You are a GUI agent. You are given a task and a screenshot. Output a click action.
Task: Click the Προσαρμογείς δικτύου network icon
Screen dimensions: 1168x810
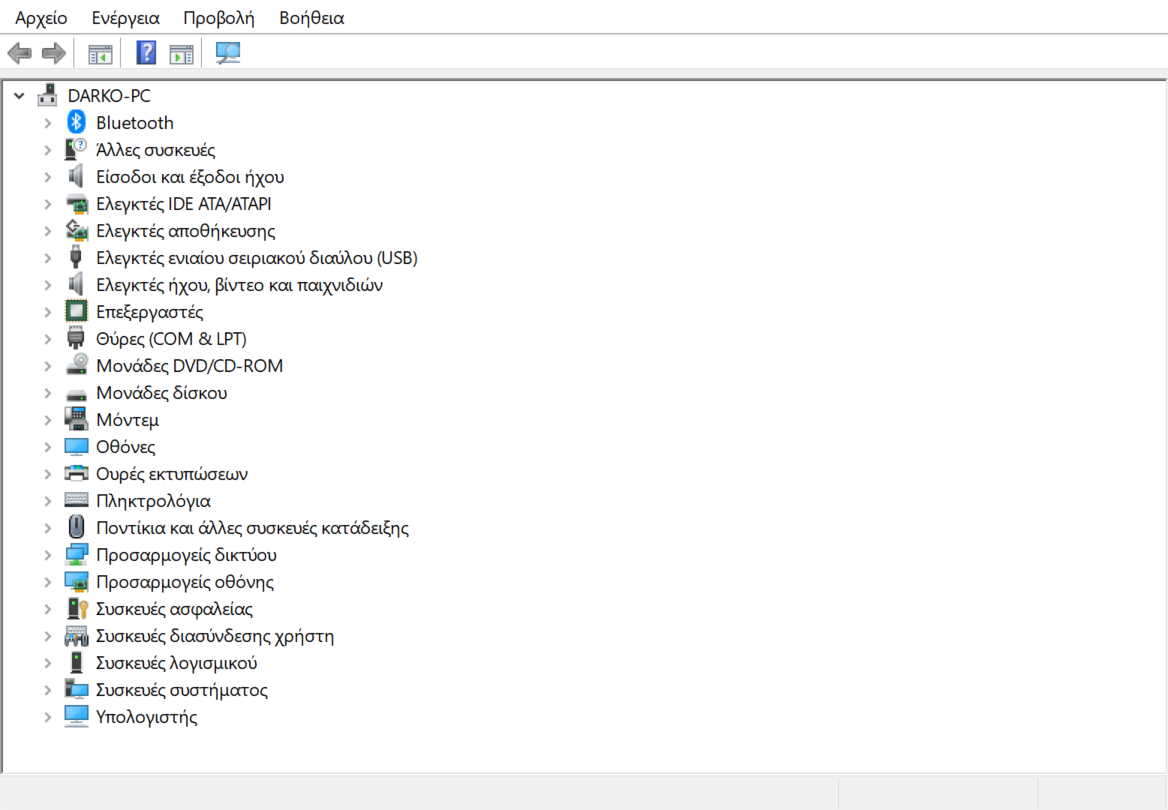76,554
